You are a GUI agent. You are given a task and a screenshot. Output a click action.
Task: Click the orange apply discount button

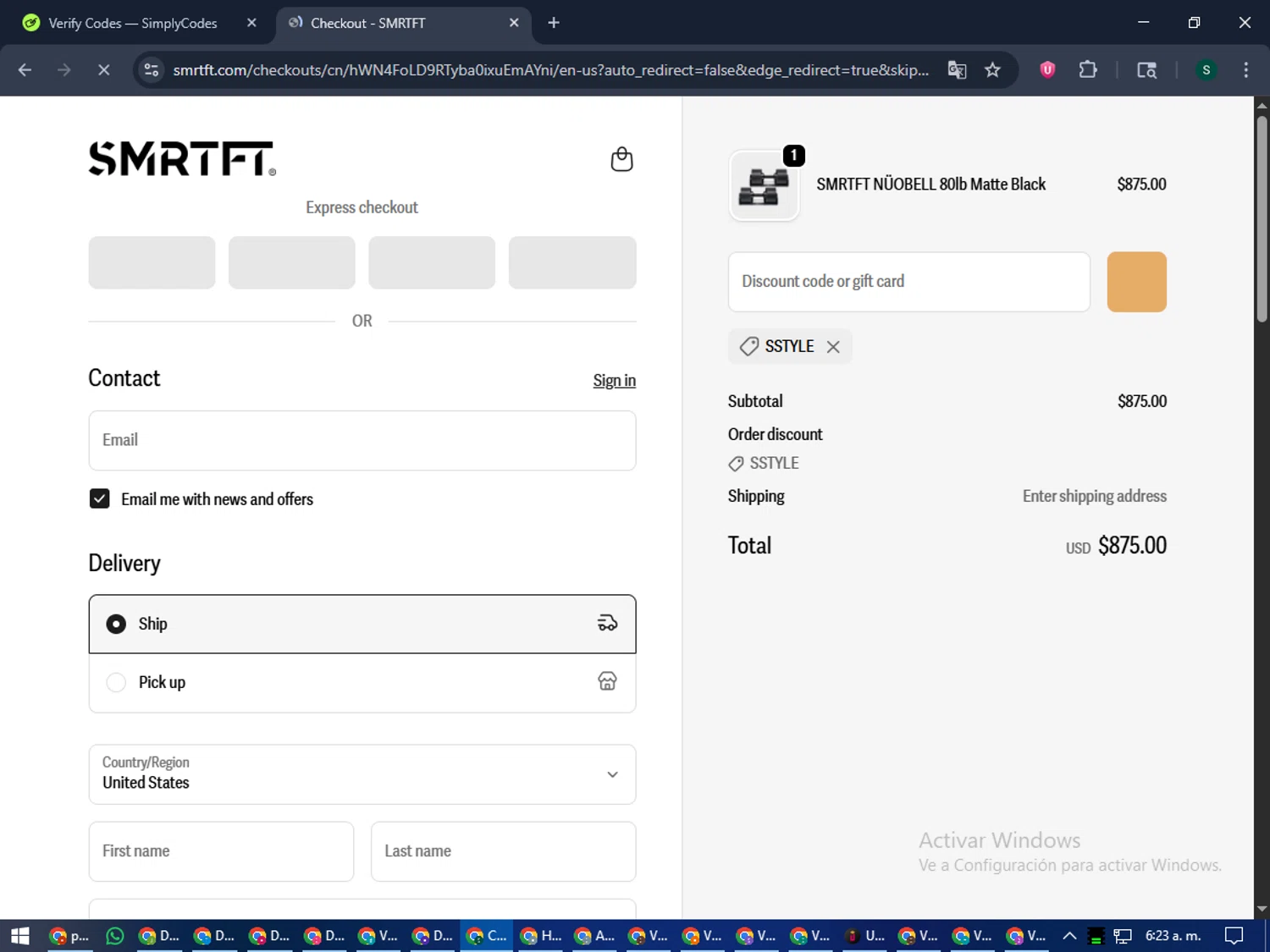(x=1136, y=282)
